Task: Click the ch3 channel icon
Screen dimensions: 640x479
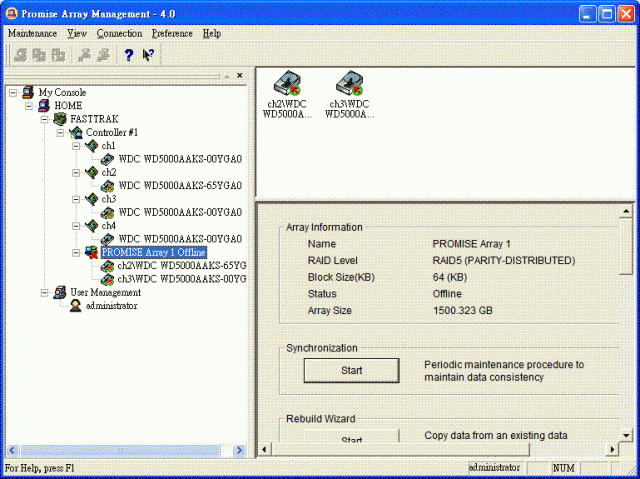Action: click(x=91, y=199)
